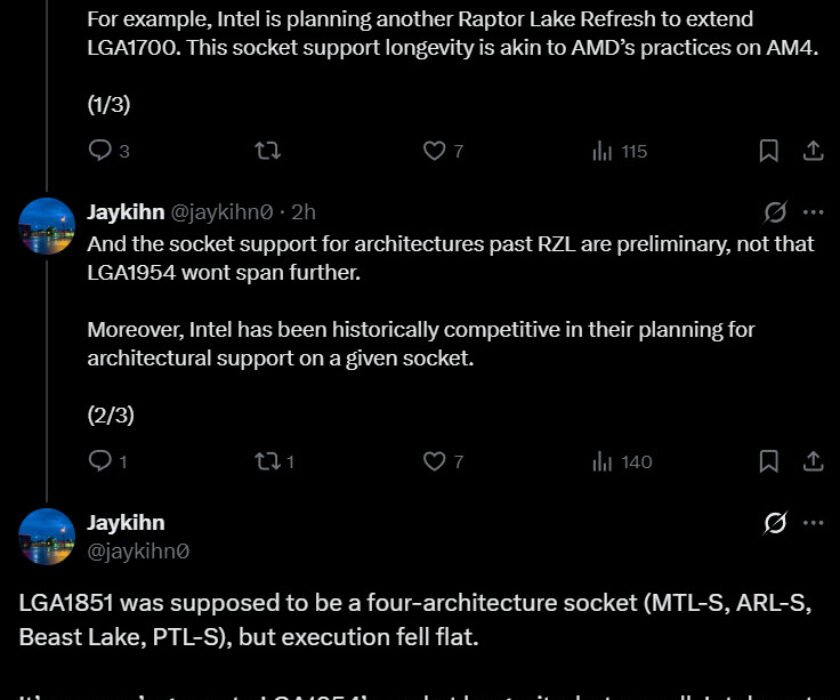Repost the tweet marked (2/3)

tap(265, 460)
